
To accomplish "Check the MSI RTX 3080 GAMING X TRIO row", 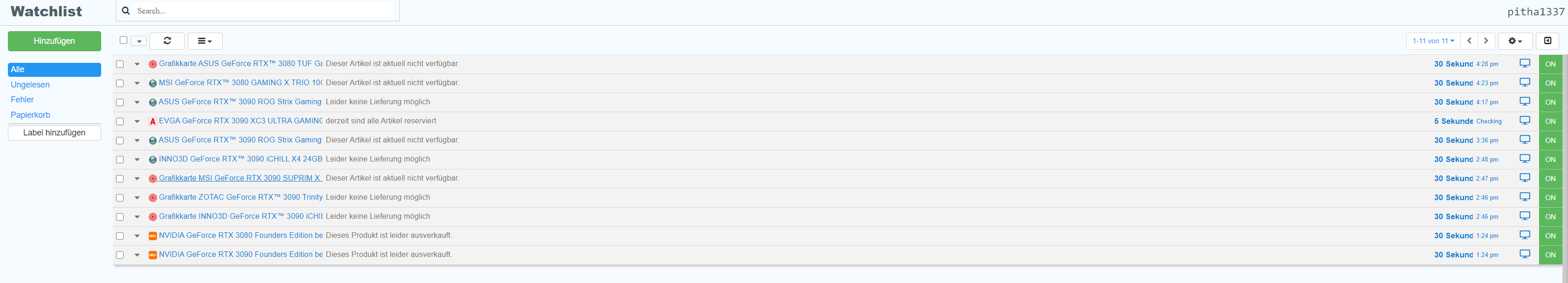I will tap(120, 83).
